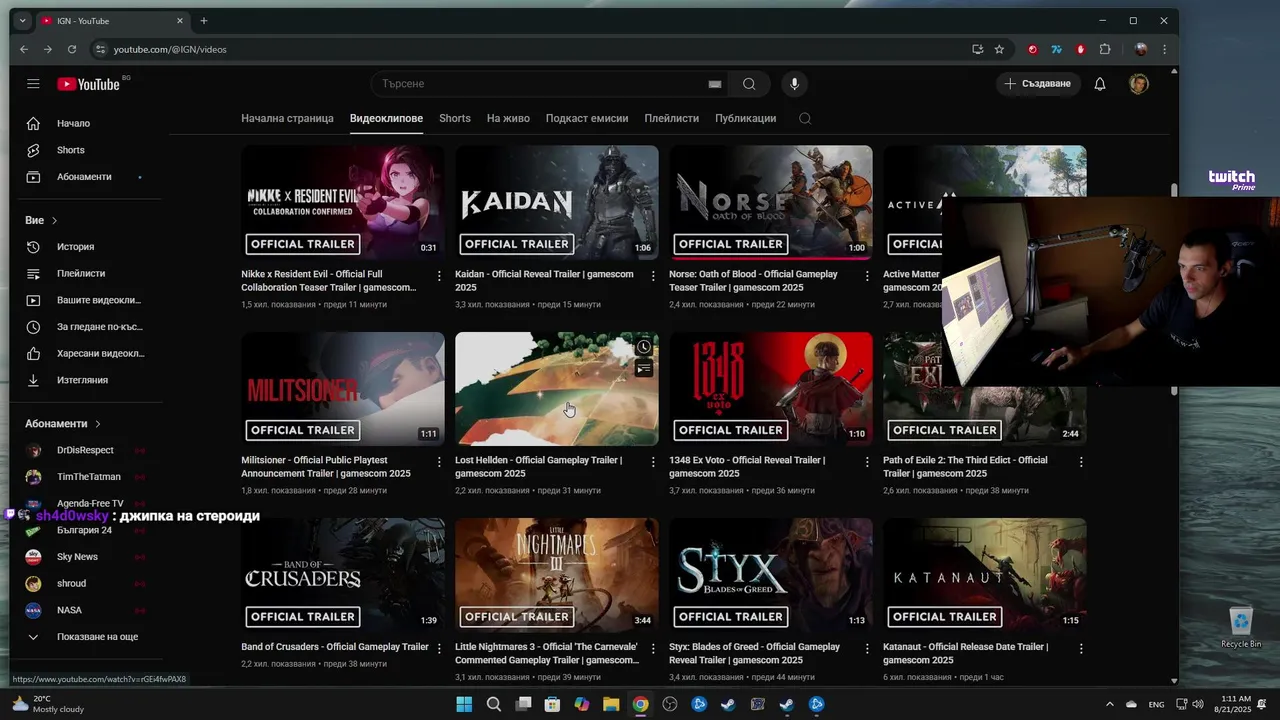Open options menu for Little Nightmares 3 video
This screenshot has width=1280, height=720.
tap(653, 648)
